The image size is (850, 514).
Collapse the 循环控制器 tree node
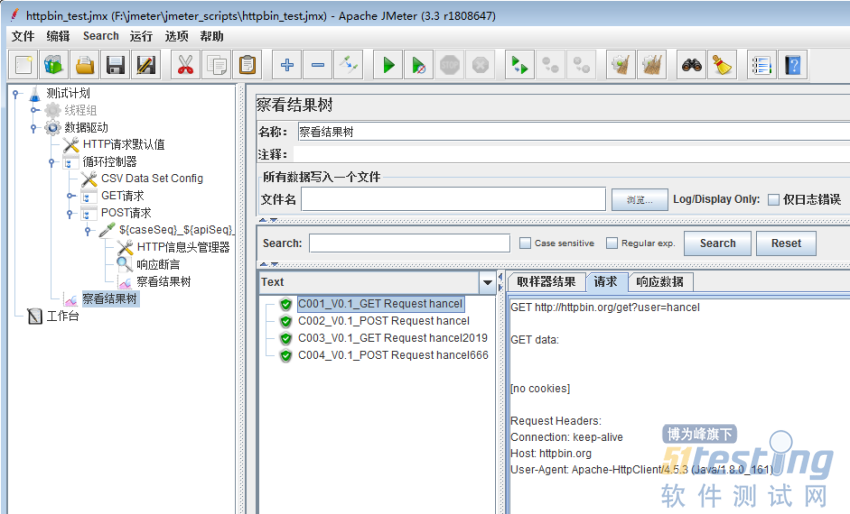click(51, 162)
